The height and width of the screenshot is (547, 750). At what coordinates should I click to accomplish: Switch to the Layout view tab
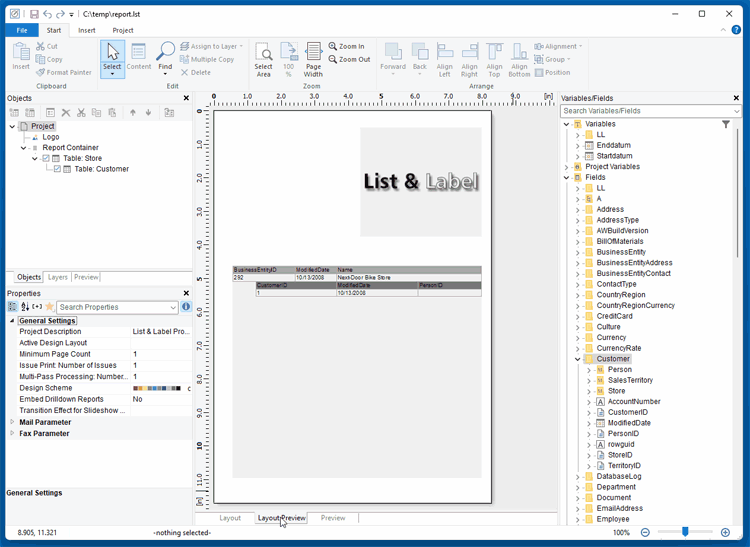230,518
